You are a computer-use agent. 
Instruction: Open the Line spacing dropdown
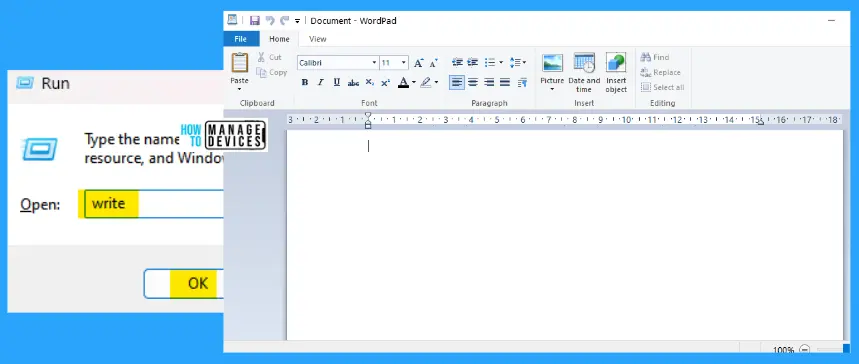[x=518, y=62]
